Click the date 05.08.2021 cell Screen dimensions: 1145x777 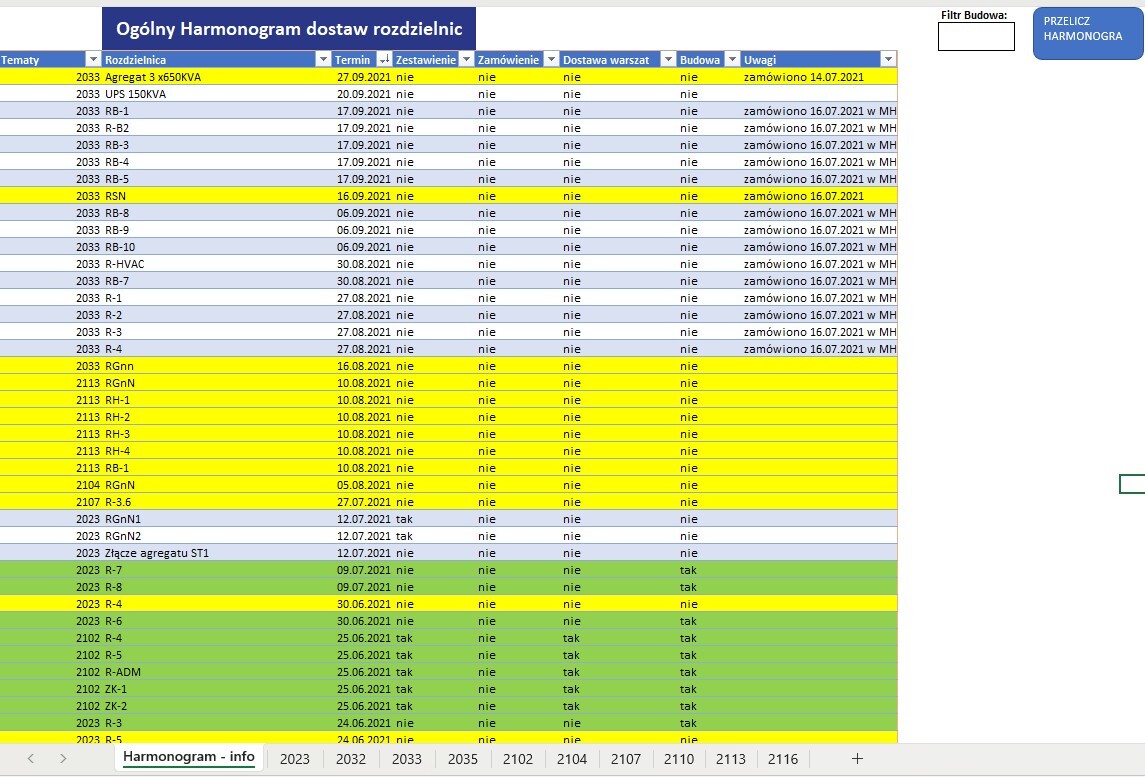(364, 485)
